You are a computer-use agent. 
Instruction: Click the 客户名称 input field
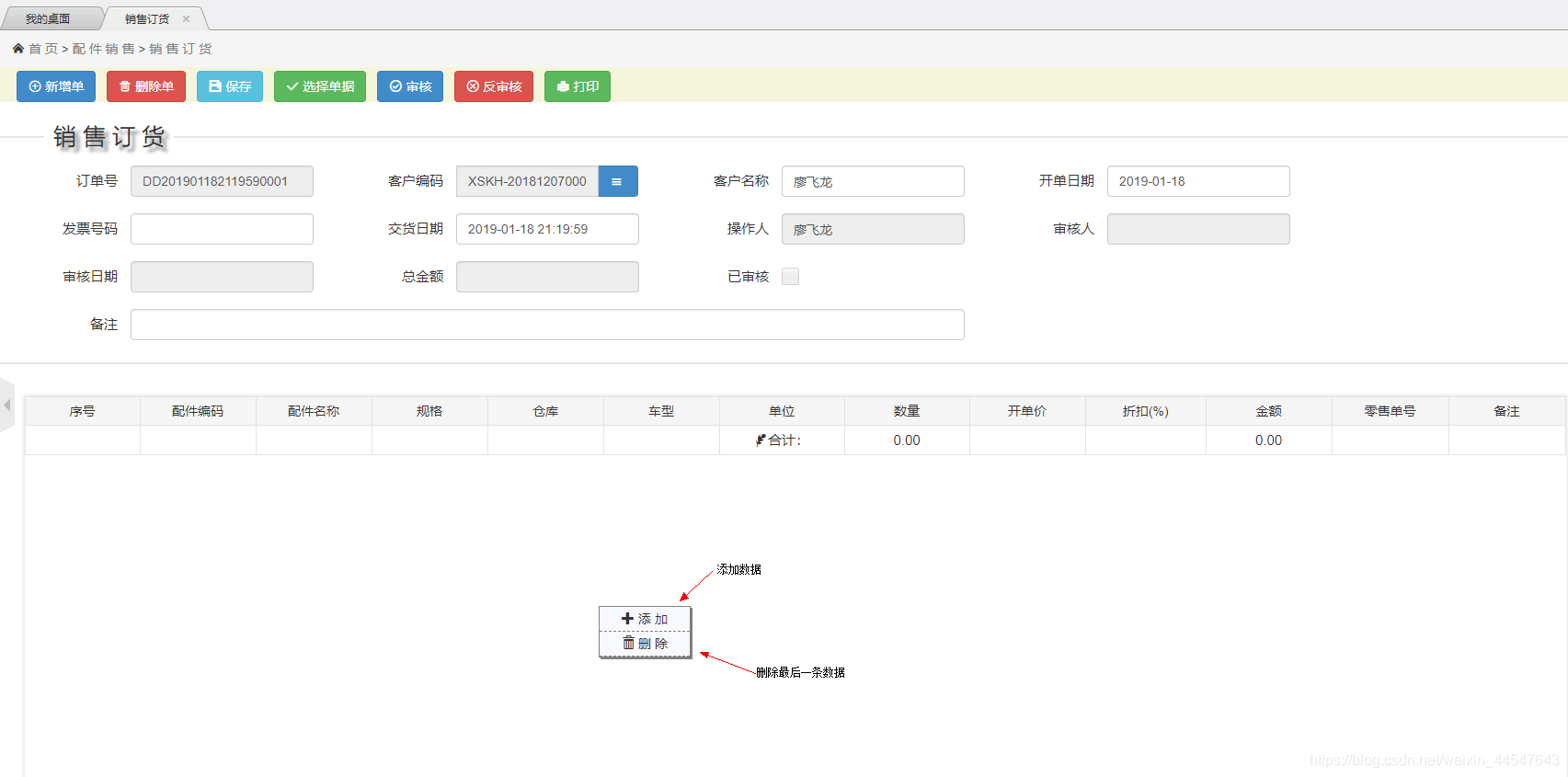point(873,181)
